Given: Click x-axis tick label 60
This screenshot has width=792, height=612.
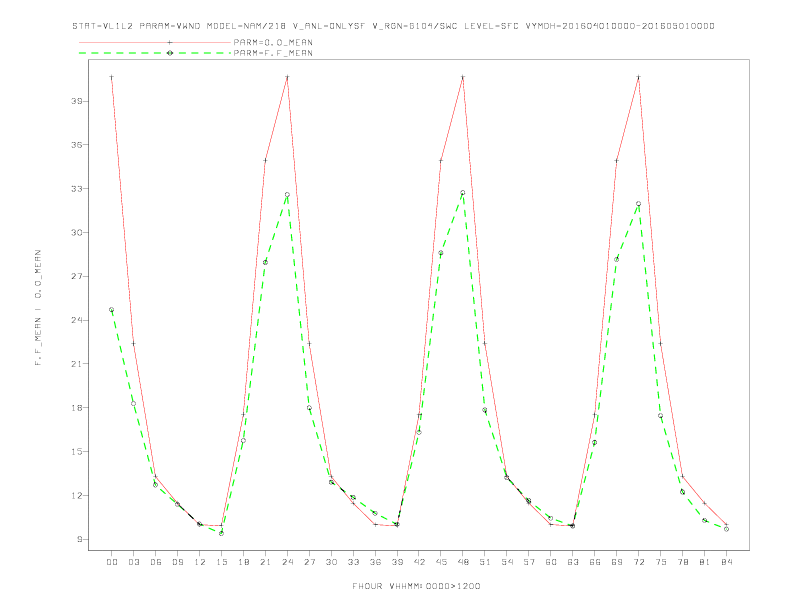Looking at the screenshot, I should pos(551,562).
